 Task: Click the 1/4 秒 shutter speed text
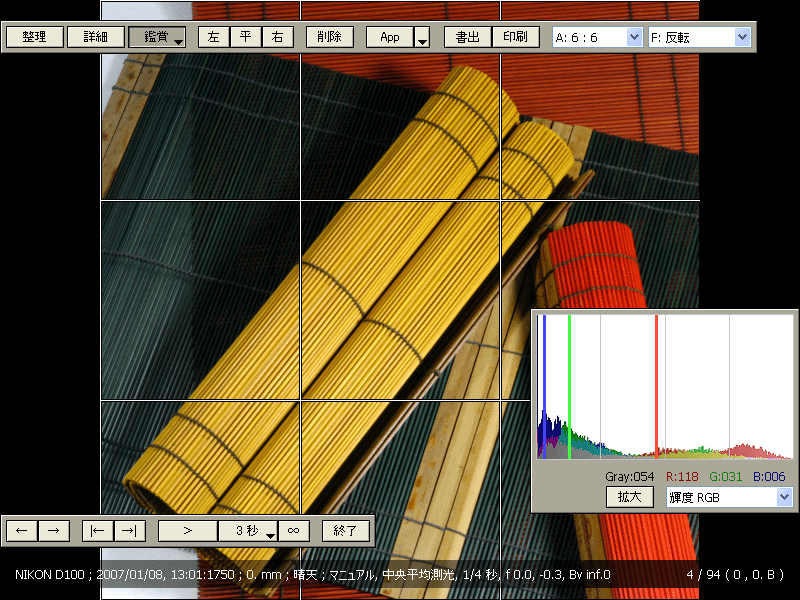(481, 575)
